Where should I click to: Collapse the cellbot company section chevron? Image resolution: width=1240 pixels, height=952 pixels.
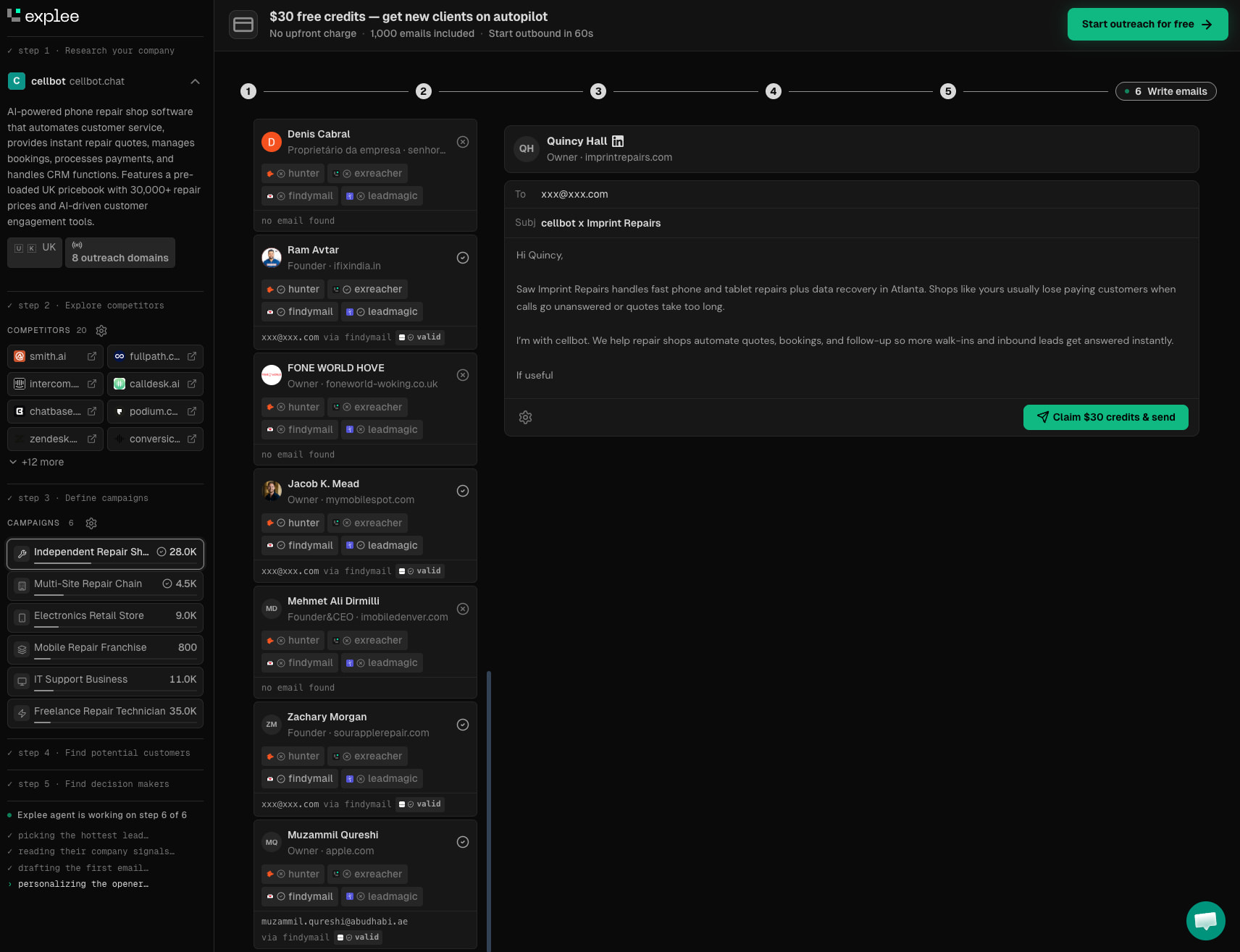tap(195, 81)
